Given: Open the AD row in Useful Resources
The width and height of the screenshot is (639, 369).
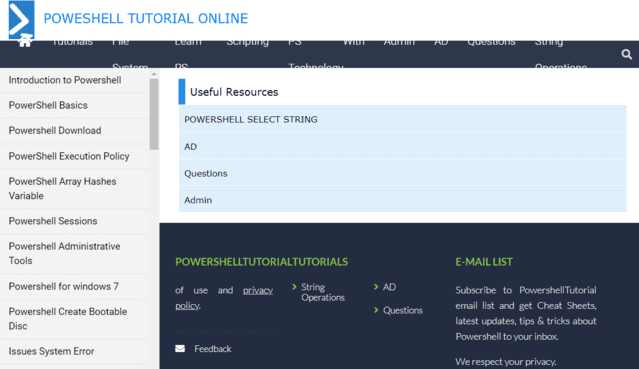Looking at the screenshot, I should click(x=403, y=146).
